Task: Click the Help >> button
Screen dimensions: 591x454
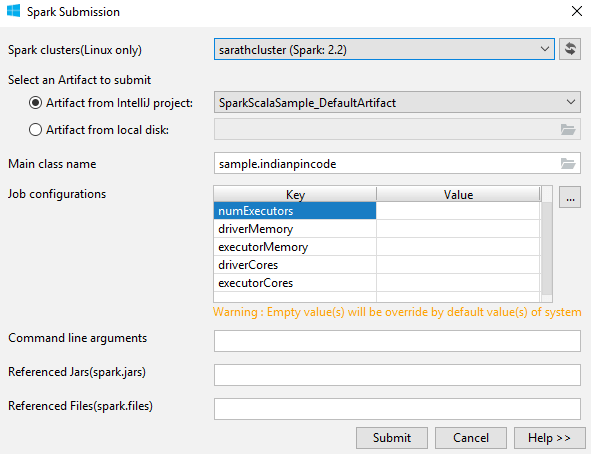Action: [550, 438]
